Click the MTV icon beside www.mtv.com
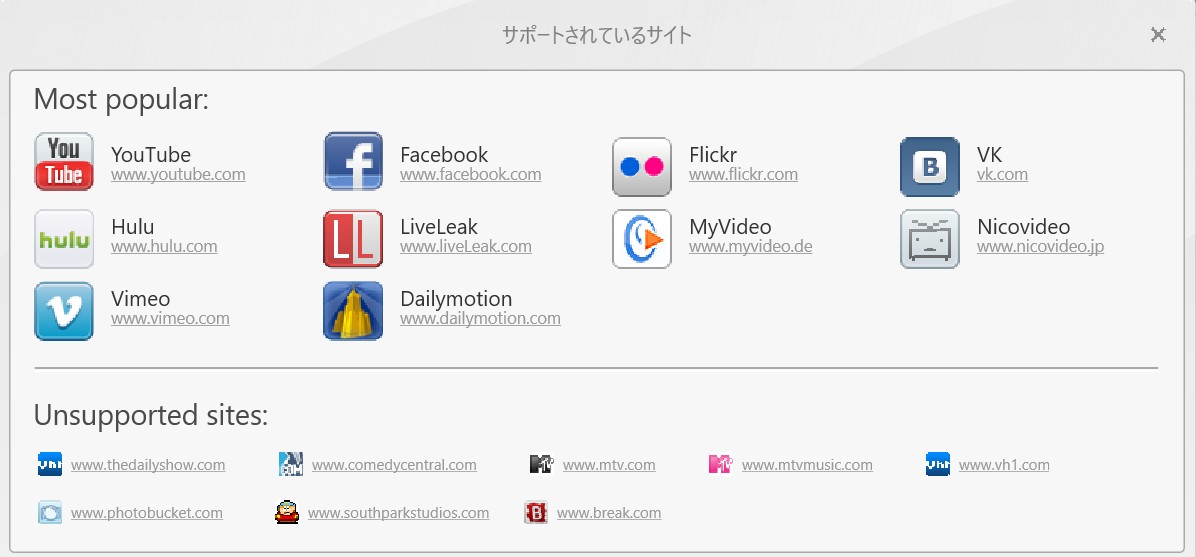Screen dimensions: 1196x557 (541, 464)
